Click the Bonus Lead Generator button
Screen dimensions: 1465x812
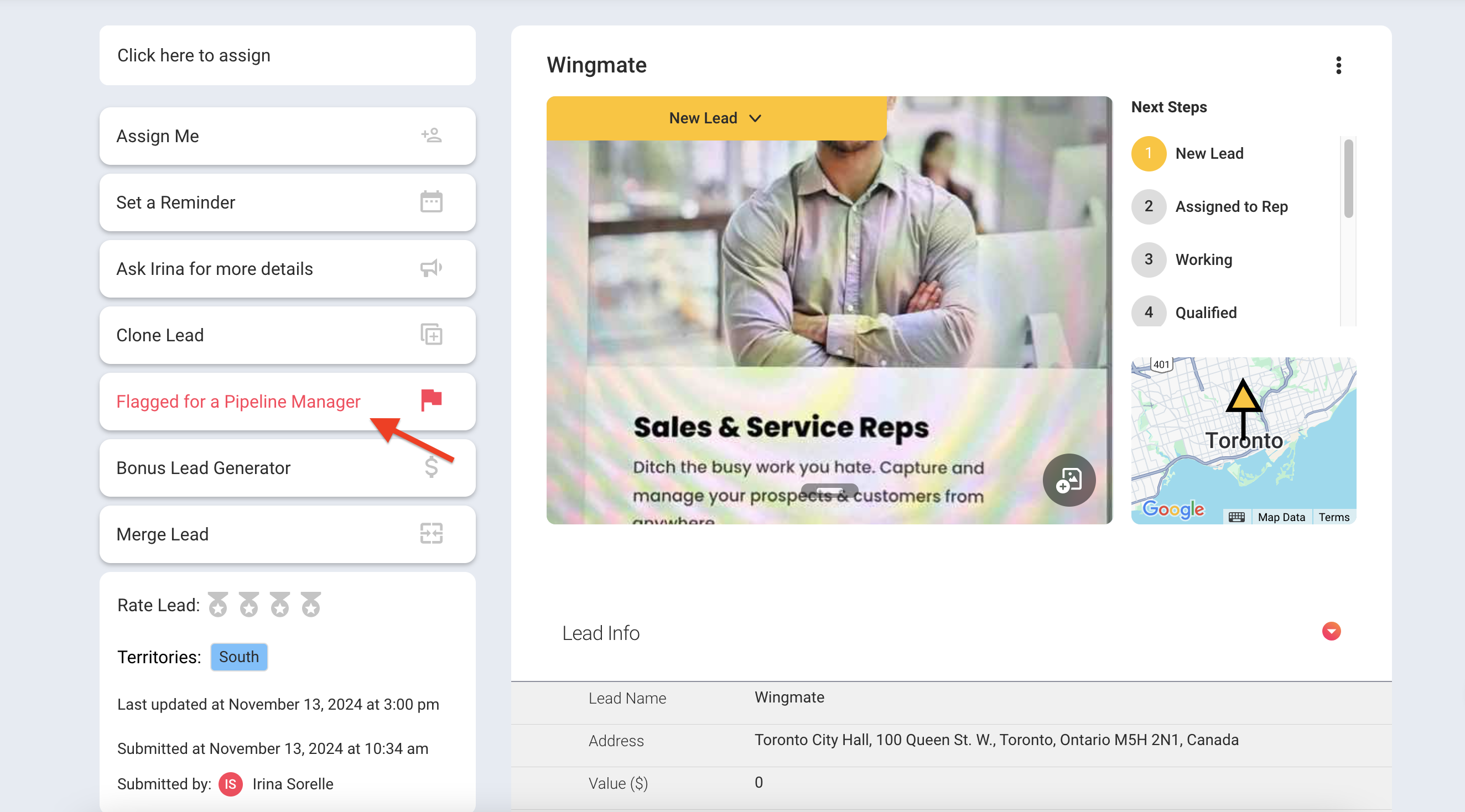tap(287, 467)
